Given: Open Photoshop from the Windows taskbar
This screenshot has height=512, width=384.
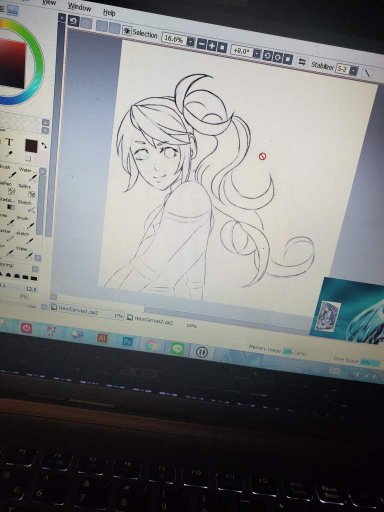Looking at the screenshot, I should pyautogui.click(x=127, y=342).
